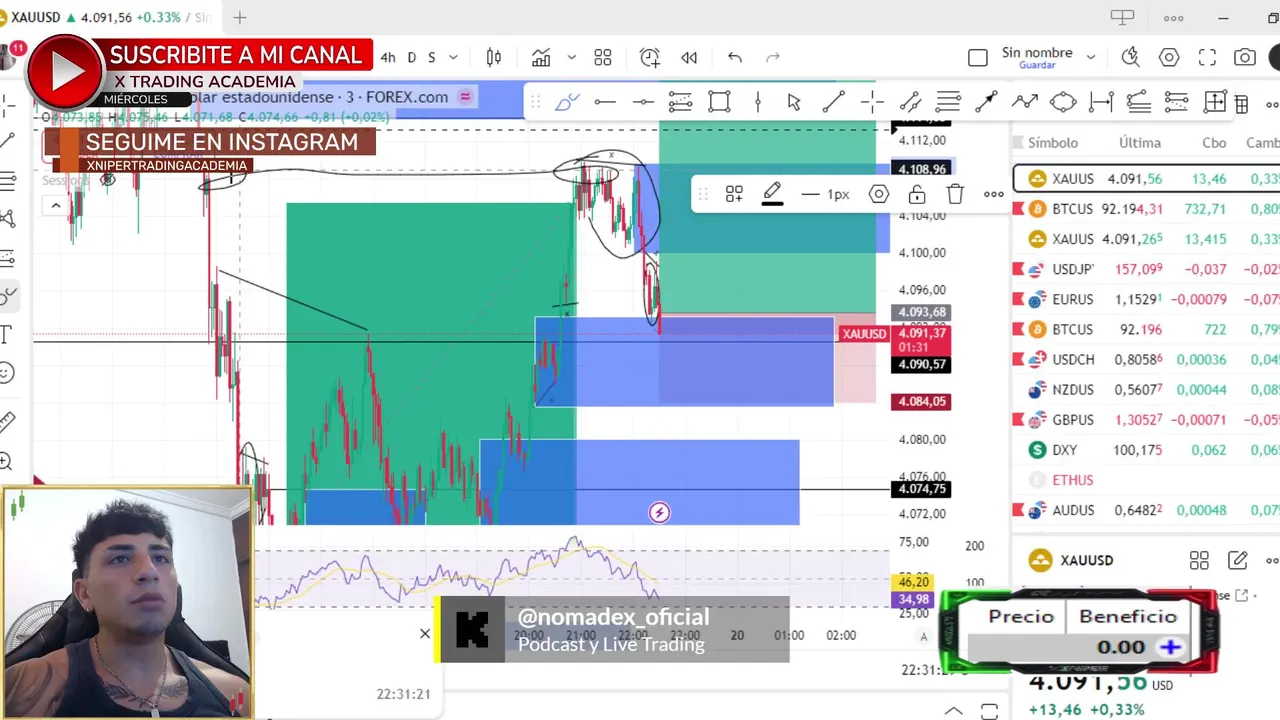Start bar replay with rewind icon
This screenshot has width=1280, height=720.
point(689,58)
